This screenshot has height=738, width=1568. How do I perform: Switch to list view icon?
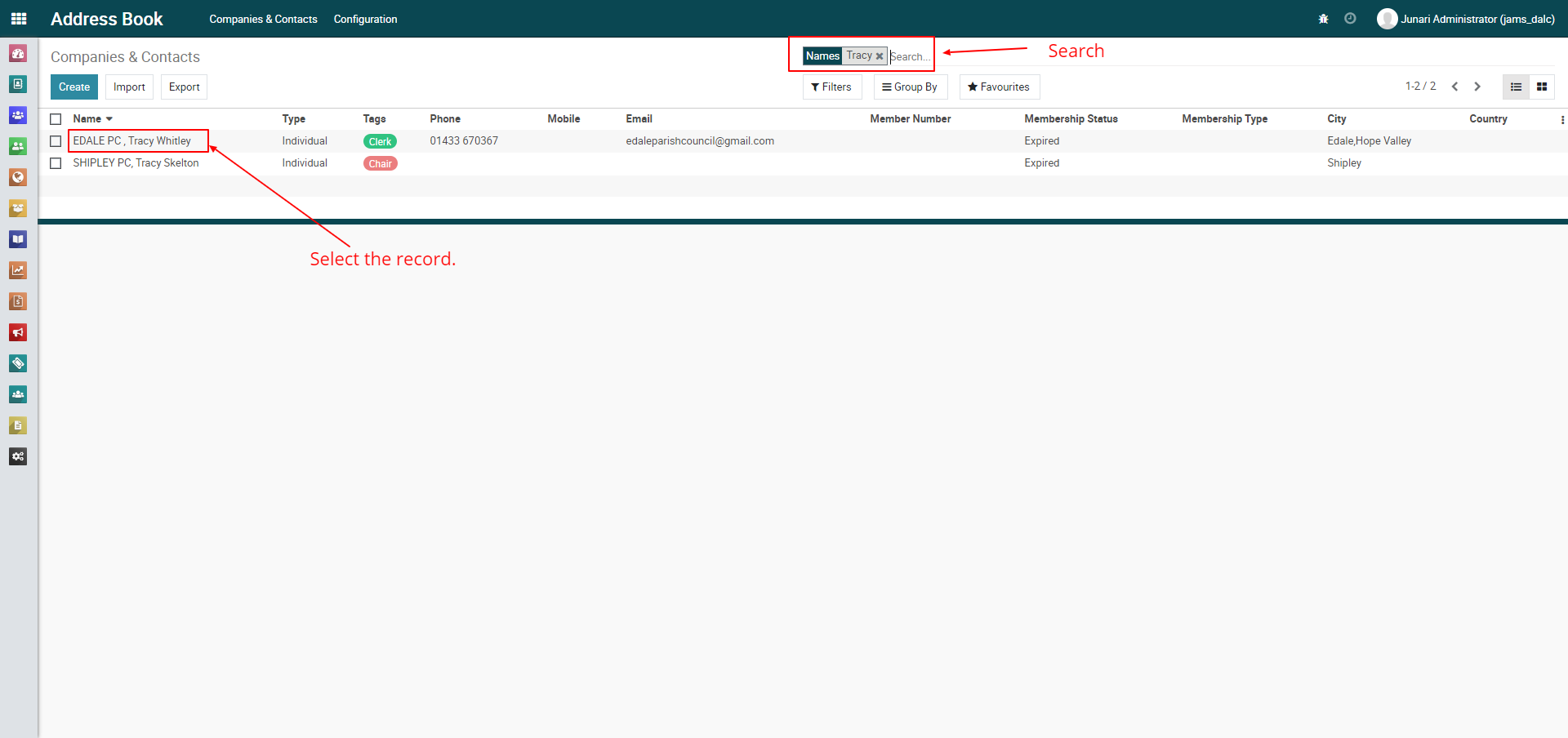tap(1516, 87)
